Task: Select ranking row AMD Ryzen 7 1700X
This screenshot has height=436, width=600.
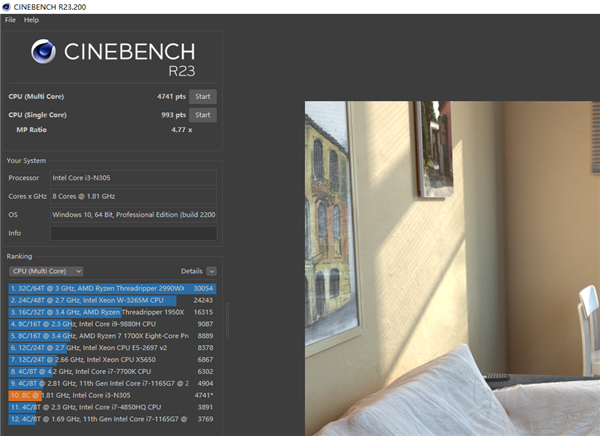Action: pyautogui.click(x=112, y=336)
